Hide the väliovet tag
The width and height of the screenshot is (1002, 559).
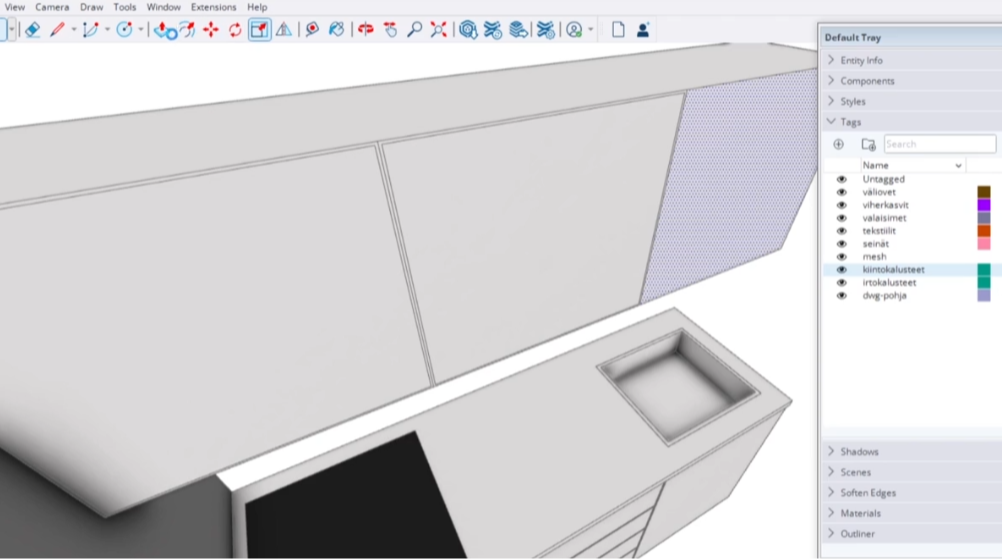click(842, 192)
